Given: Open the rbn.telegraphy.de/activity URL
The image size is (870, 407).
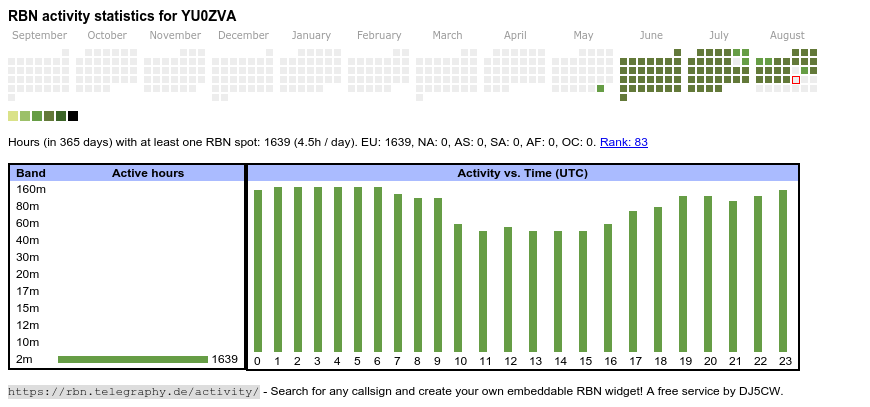Looking at the screenshot, I should 134,391.
